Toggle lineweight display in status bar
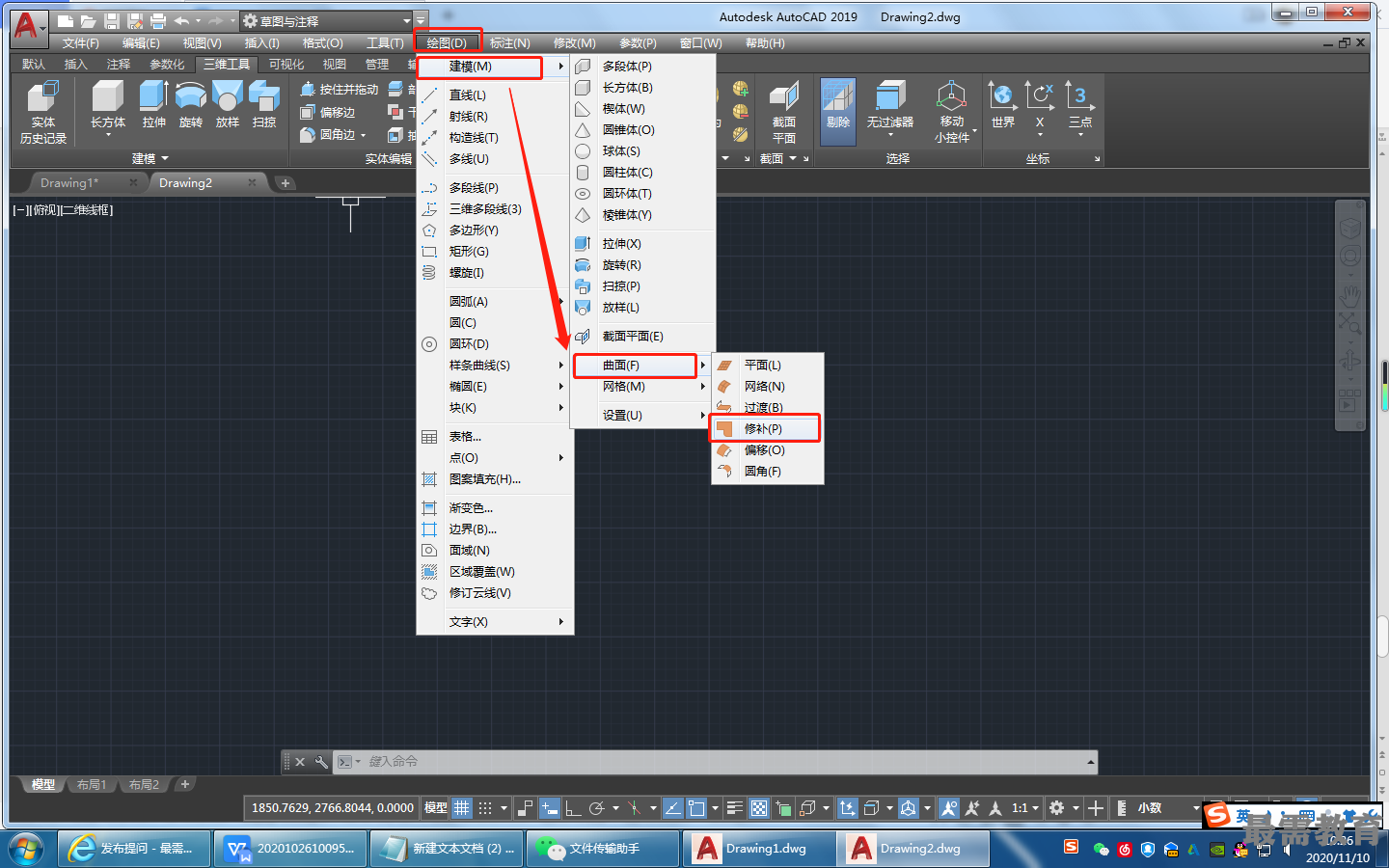This screenshot has width=1389, height=868. 735,808
